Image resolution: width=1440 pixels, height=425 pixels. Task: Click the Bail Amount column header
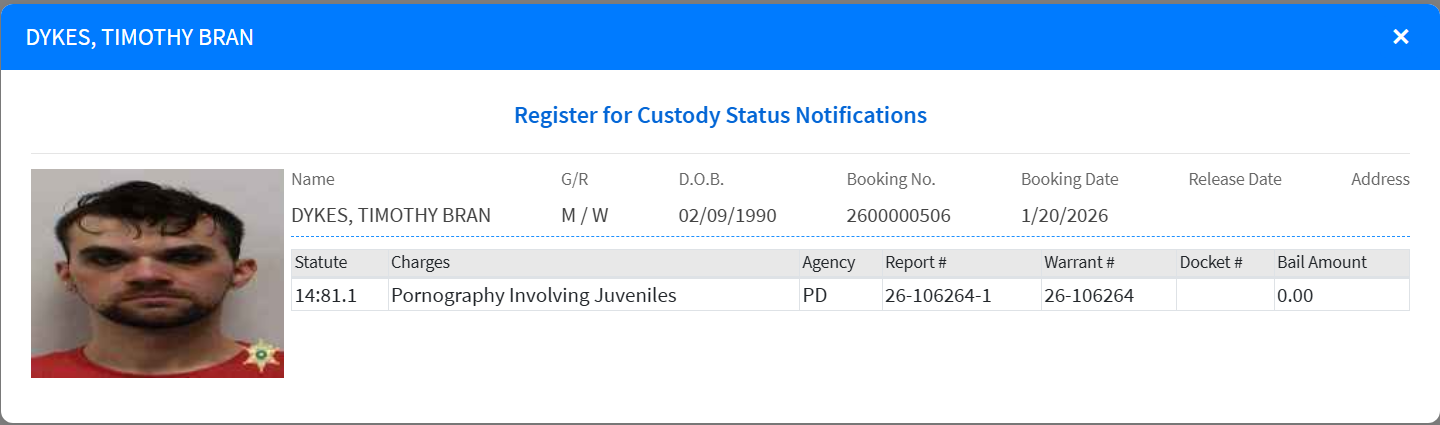(1322, 263)
